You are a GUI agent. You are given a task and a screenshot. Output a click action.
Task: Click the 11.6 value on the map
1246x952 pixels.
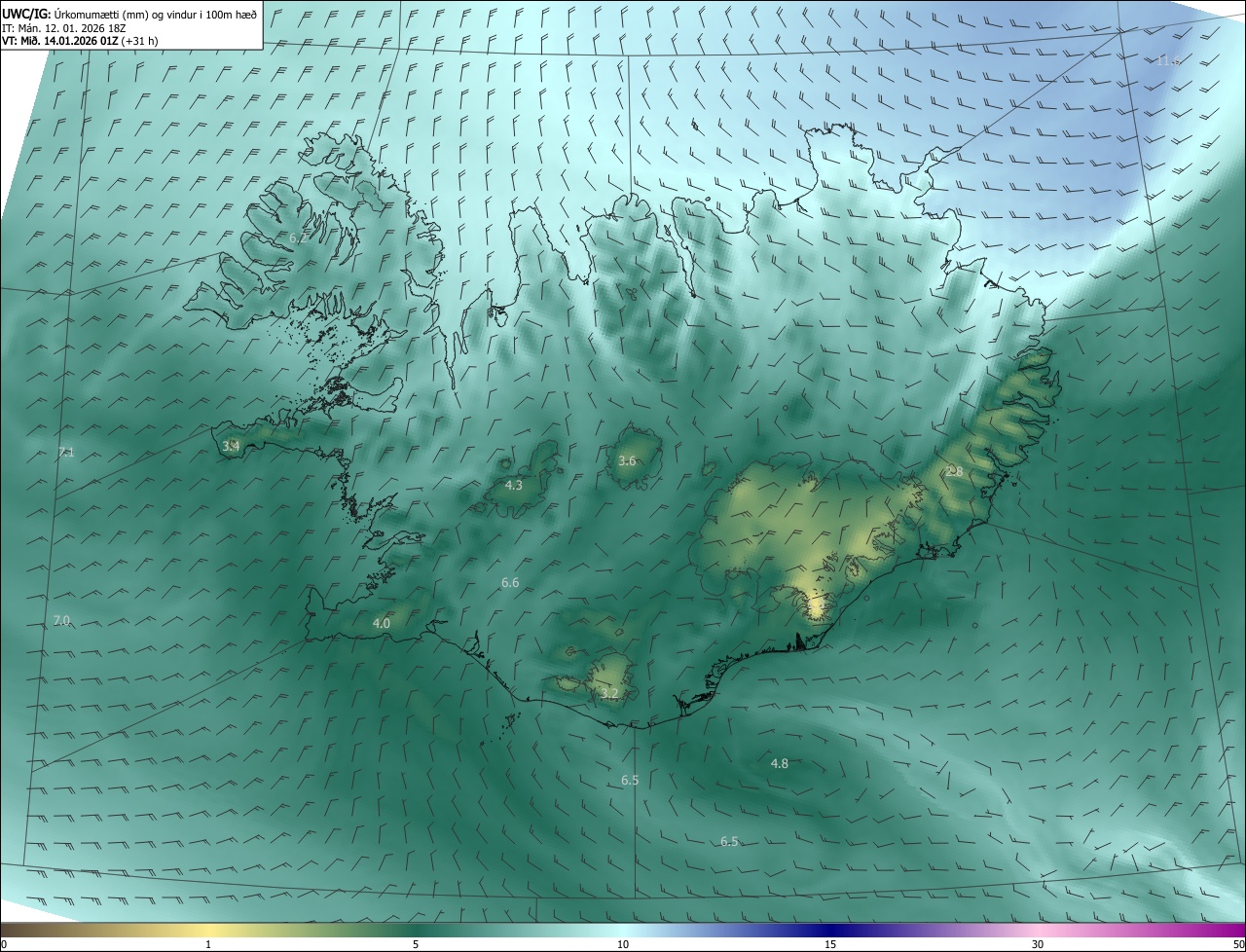pyautogui.click(x=1167, y=60)
